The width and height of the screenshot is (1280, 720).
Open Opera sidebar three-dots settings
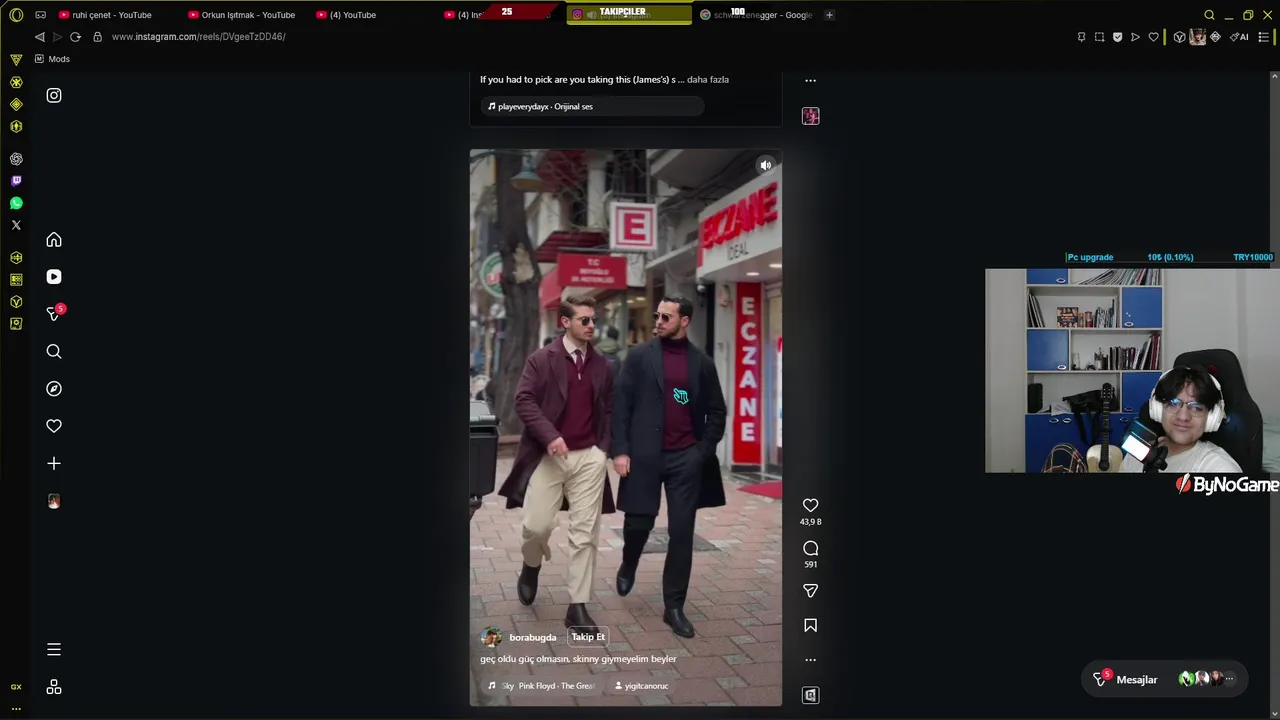pyautogui.click(x=16, y=708)
